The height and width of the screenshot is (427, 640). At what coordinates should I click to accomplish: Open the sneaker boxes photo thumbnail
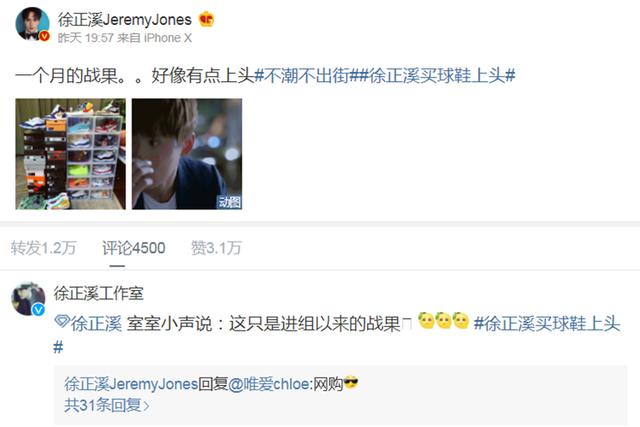pos(71,154)
